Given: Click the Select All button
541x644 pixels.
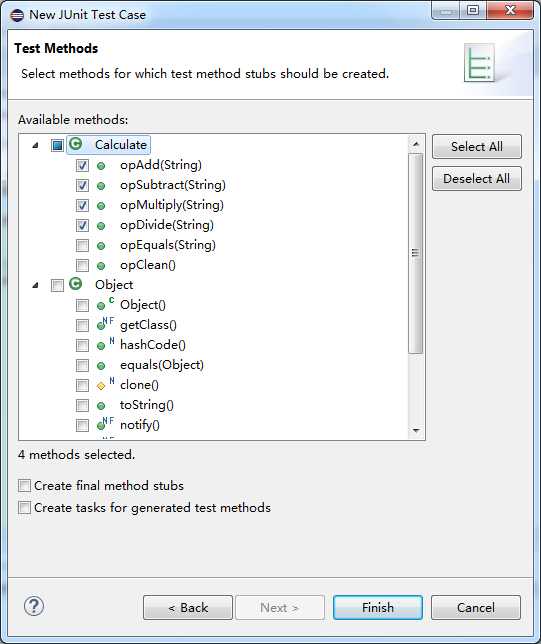Looking at the screenshot, I should click(x=477, y=147).
